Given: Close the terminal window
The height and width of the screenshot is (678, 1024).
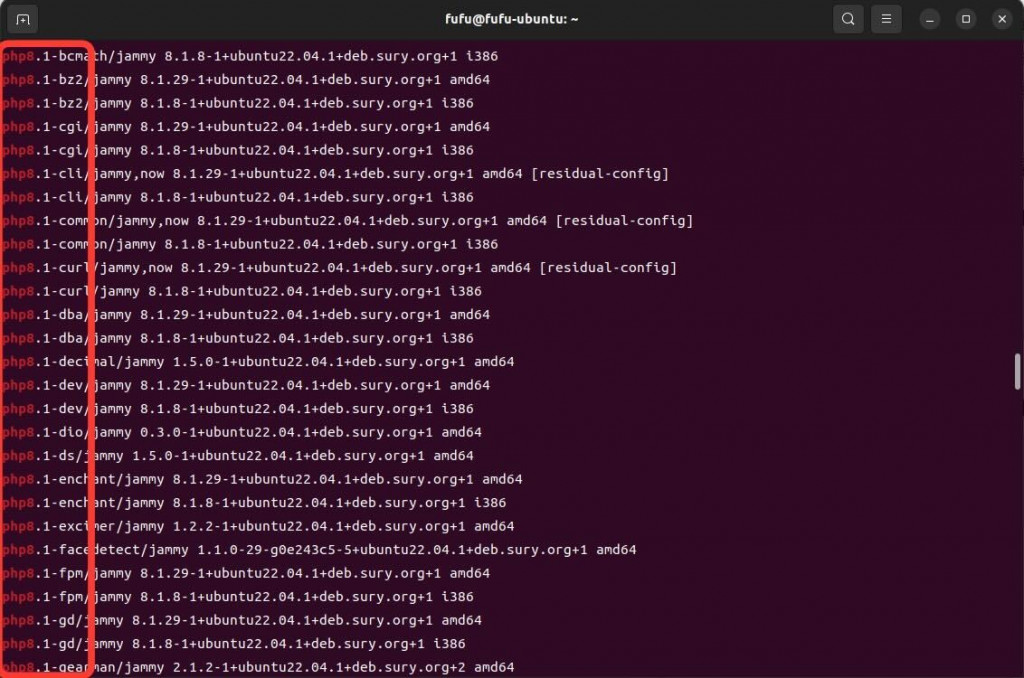Looking at the screenshot, I should [x=1002, y=19].
